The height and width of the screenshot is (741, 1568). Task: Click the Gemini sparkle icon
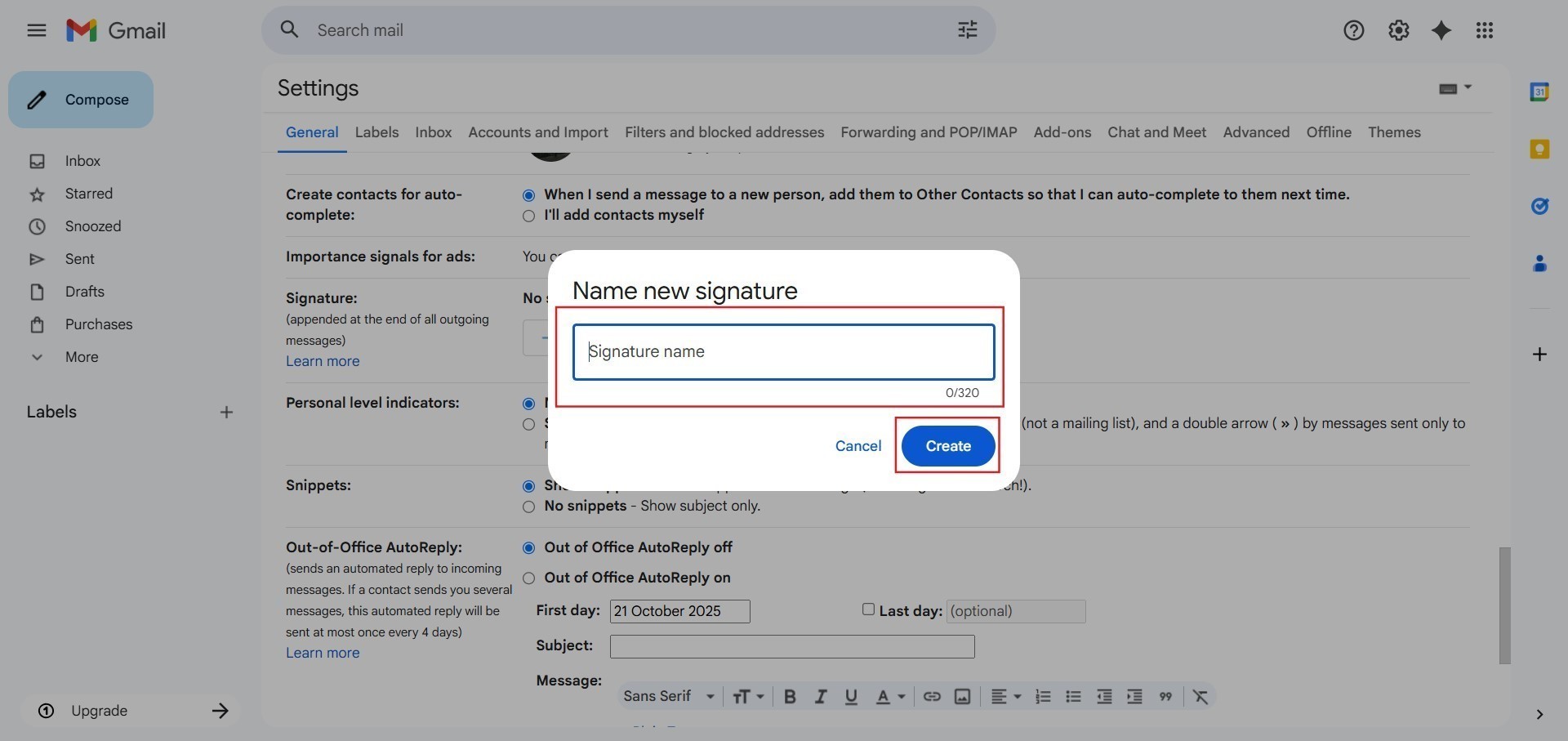(x=1441, y=30)
